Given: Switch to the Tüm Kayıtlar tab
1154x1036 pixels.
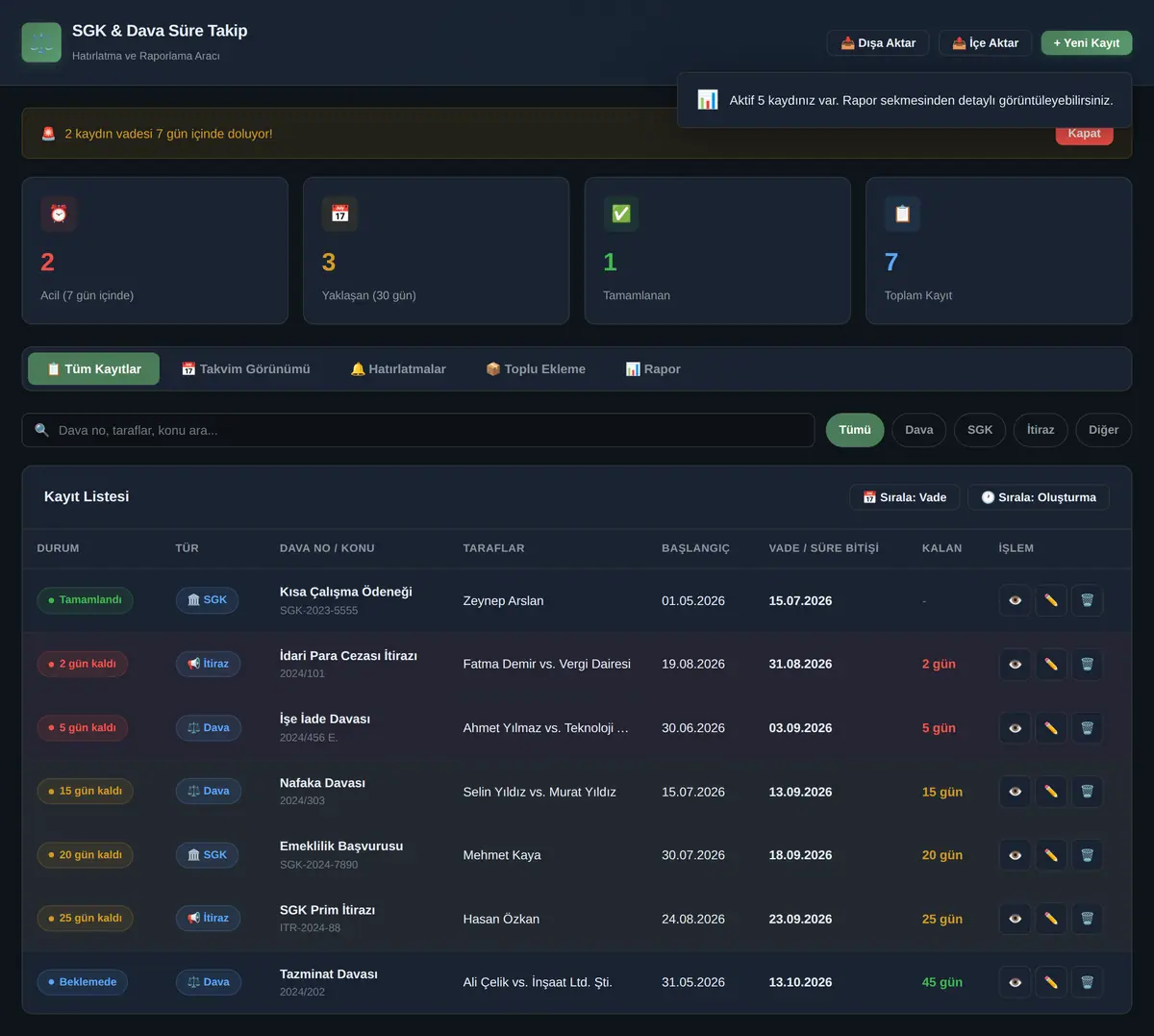Looking at the screenshot, I should pos(94,369).
